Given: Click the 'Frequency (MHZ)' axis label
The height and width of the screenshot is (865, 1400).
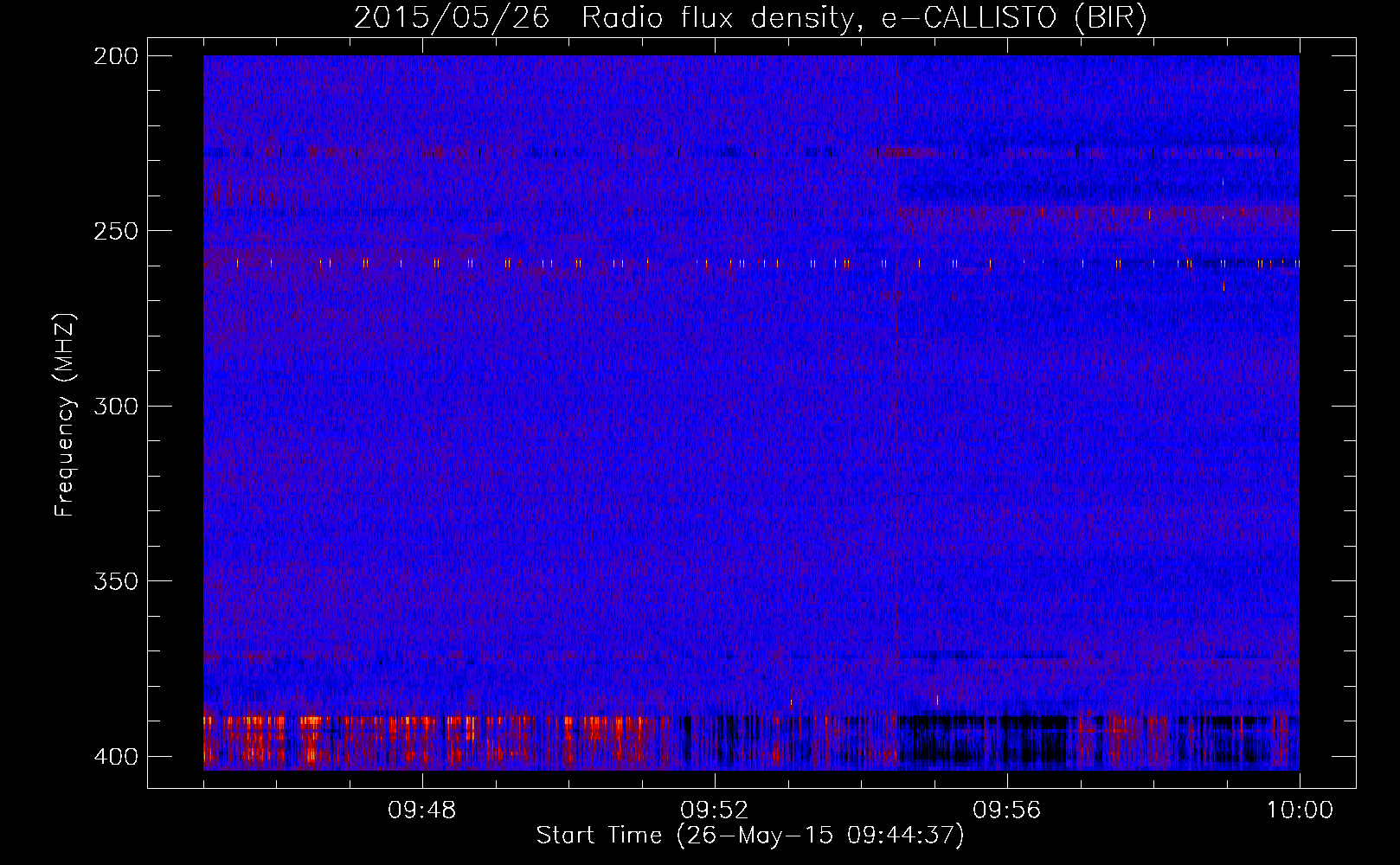Looking at the screenshot, I should 65,414.
